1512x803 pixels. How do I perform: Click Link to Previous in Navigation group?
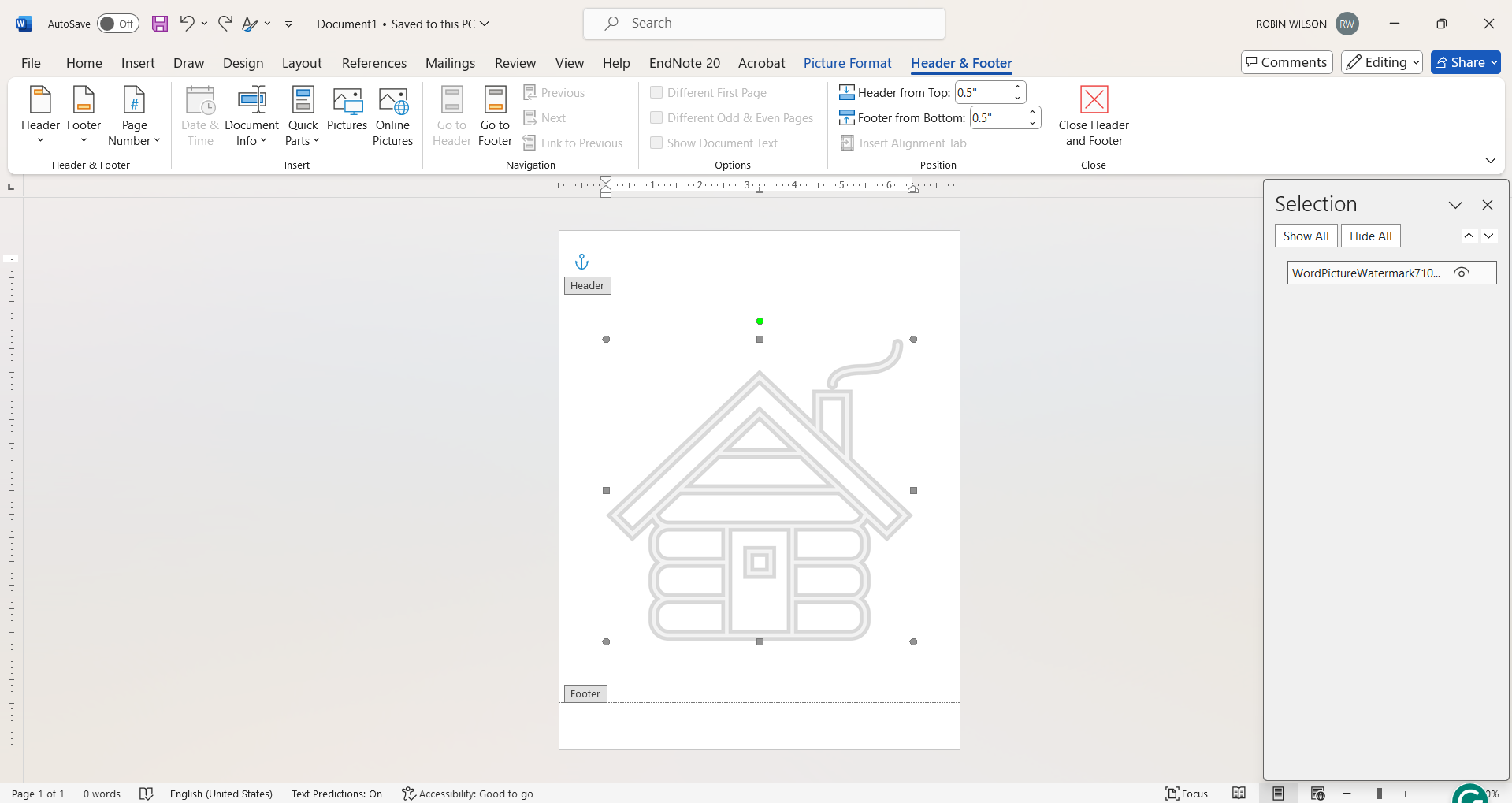tap(573, 143)
